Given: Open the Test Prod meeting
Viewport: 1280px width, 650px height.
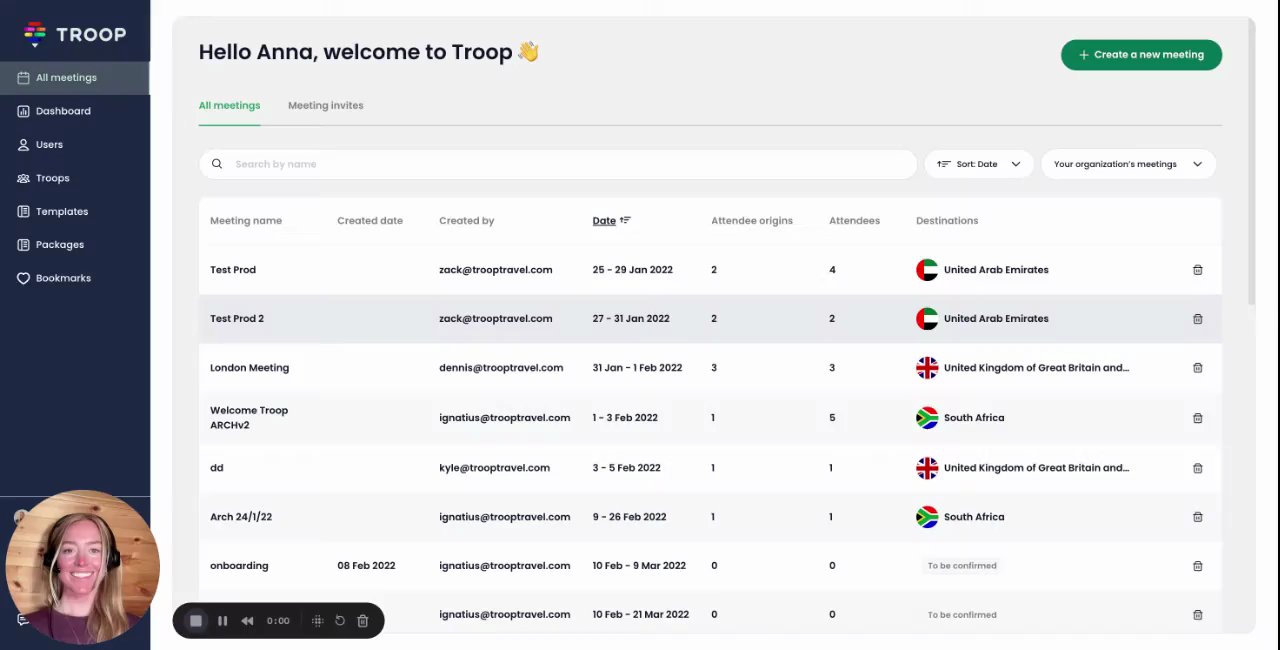Looking at the screenshot, I should tap(233, 270).
